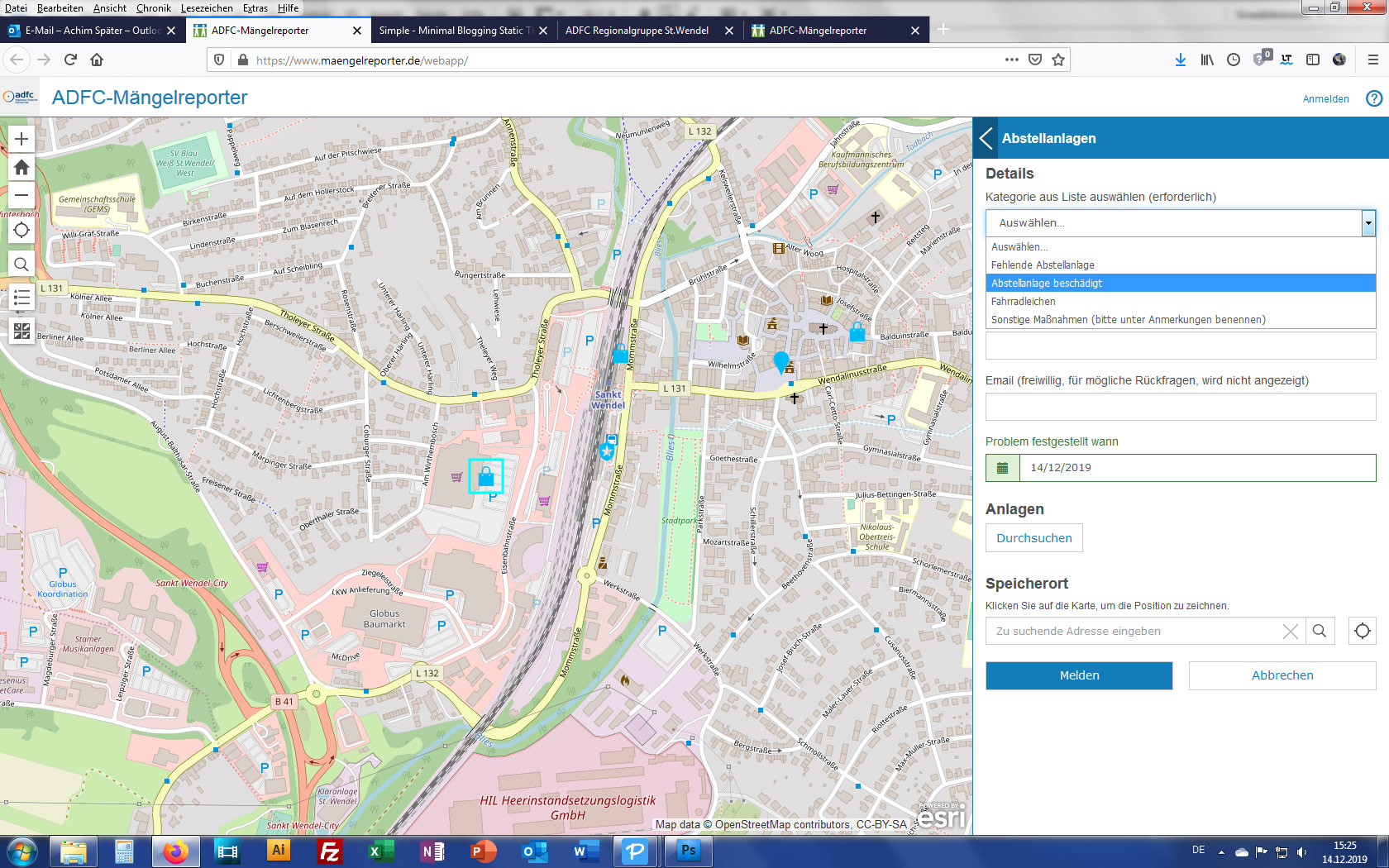The image size is (1389, 868).
Task: Launch Firefox from the taskbar
Action: (175, 851)
